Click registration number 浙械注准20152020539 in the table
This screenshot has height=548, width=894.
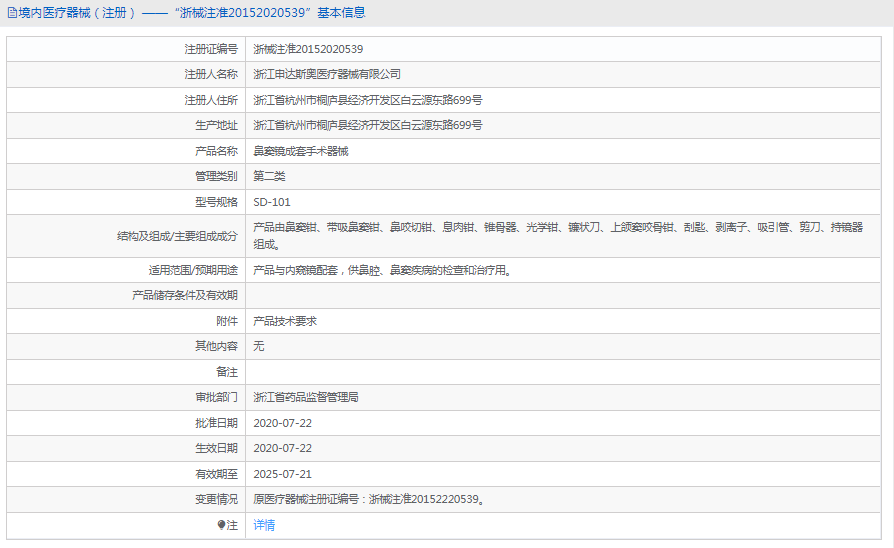coord(308,49)
